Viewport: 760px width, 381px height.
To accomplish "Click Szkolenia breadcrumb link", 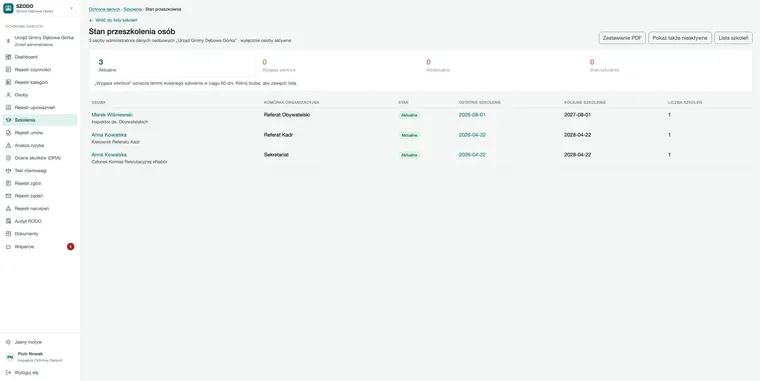I will pyautogui.click(x=132, y=9).
